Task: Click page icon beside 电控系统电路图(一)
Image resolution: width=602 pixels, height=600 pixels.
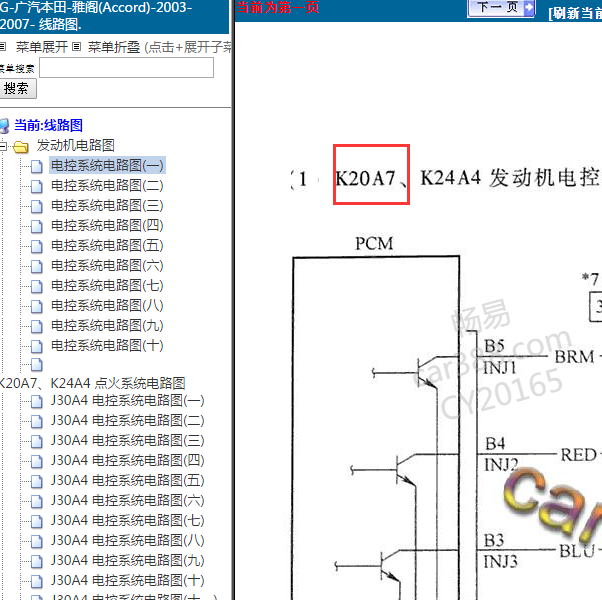Action: 36,166
